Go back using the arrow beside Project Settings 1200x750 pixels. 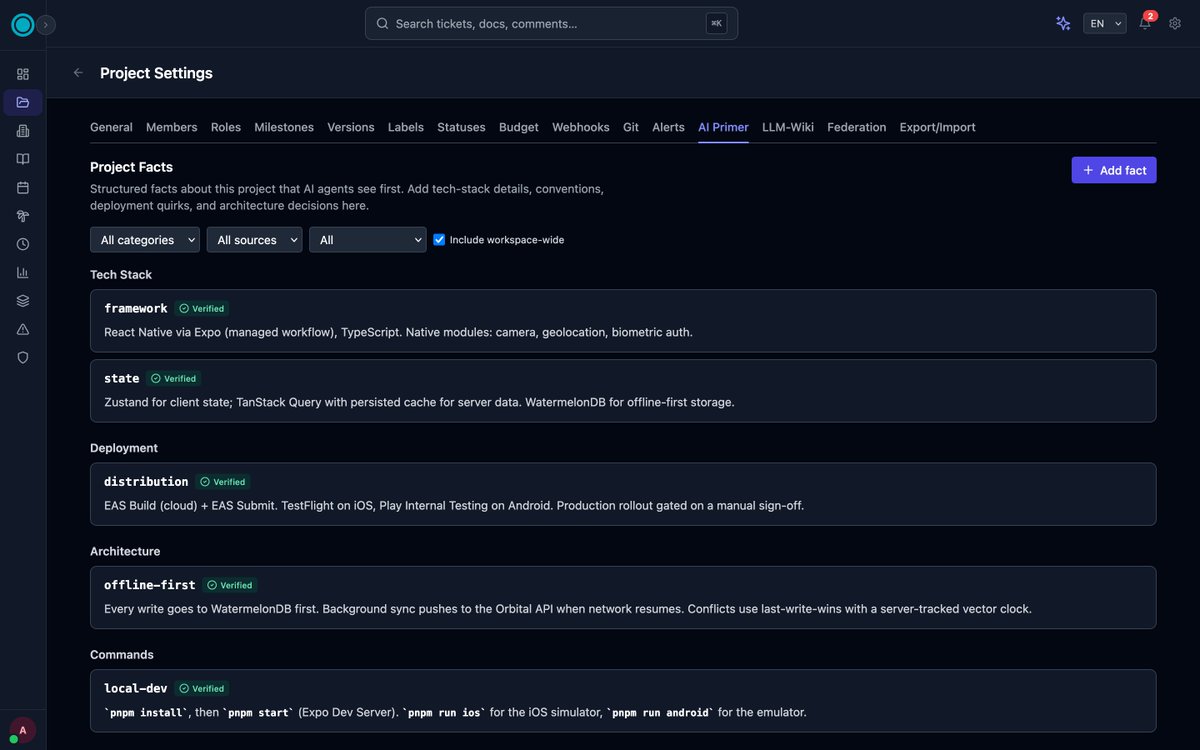[x=78, y=73]
